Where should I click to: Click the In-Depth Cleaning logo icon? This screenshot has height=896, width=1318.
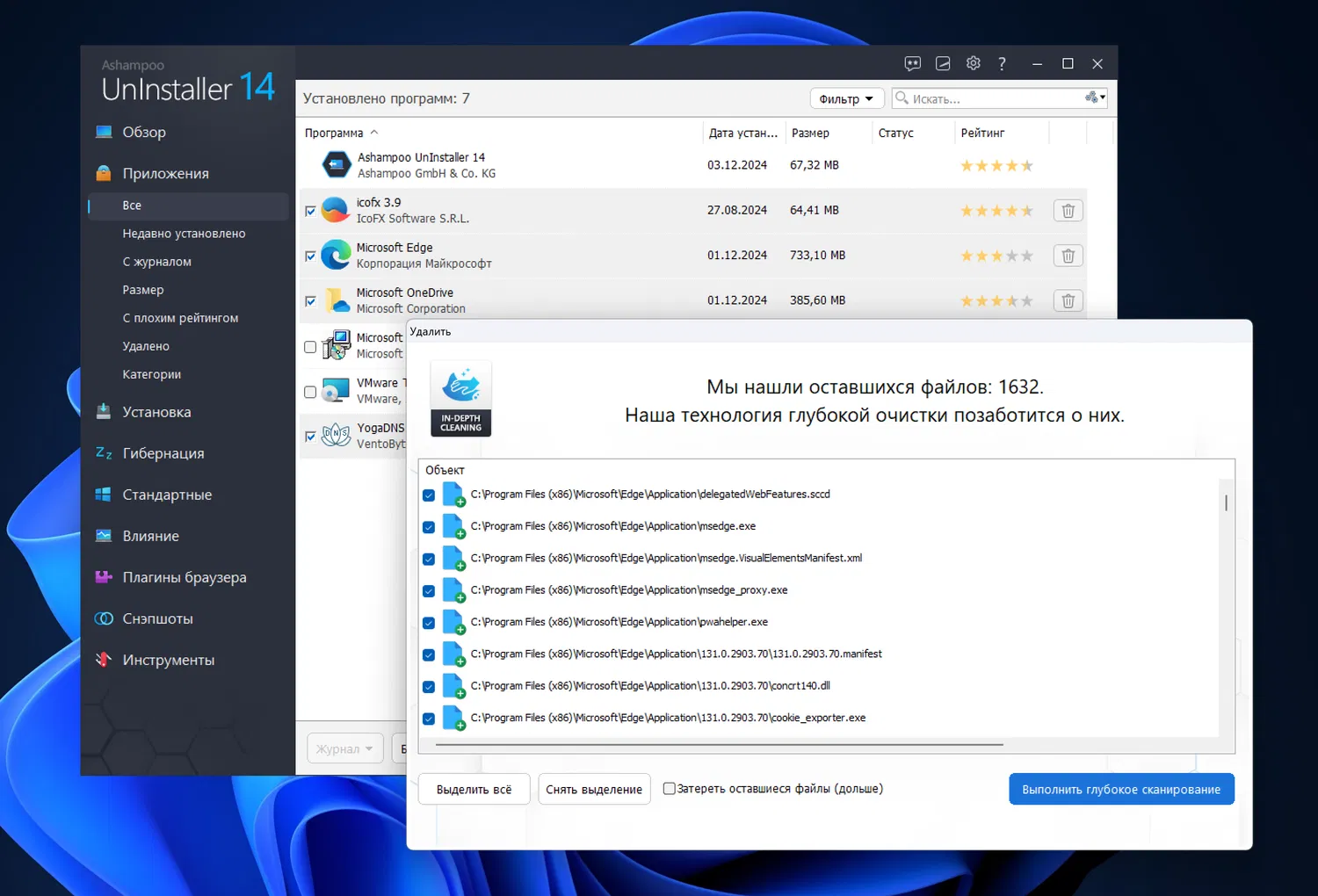point(460,399)
